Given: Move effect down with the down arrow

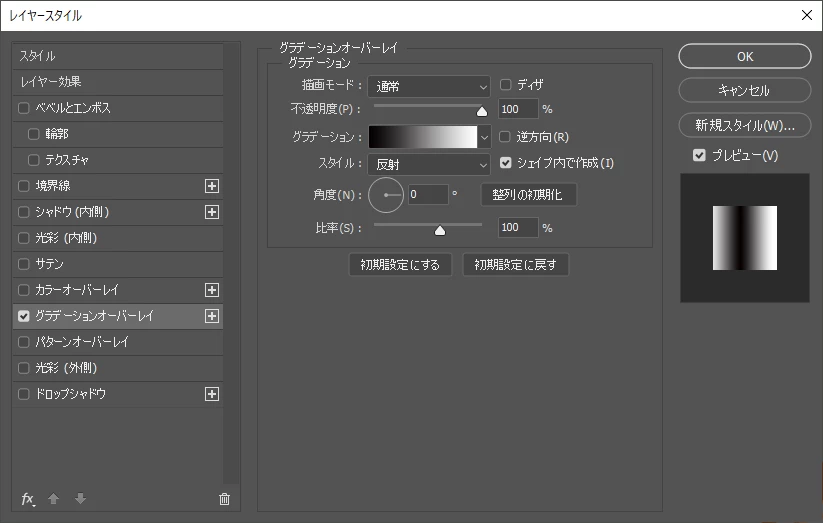Looking at the screenshot, I should point(80,498).
